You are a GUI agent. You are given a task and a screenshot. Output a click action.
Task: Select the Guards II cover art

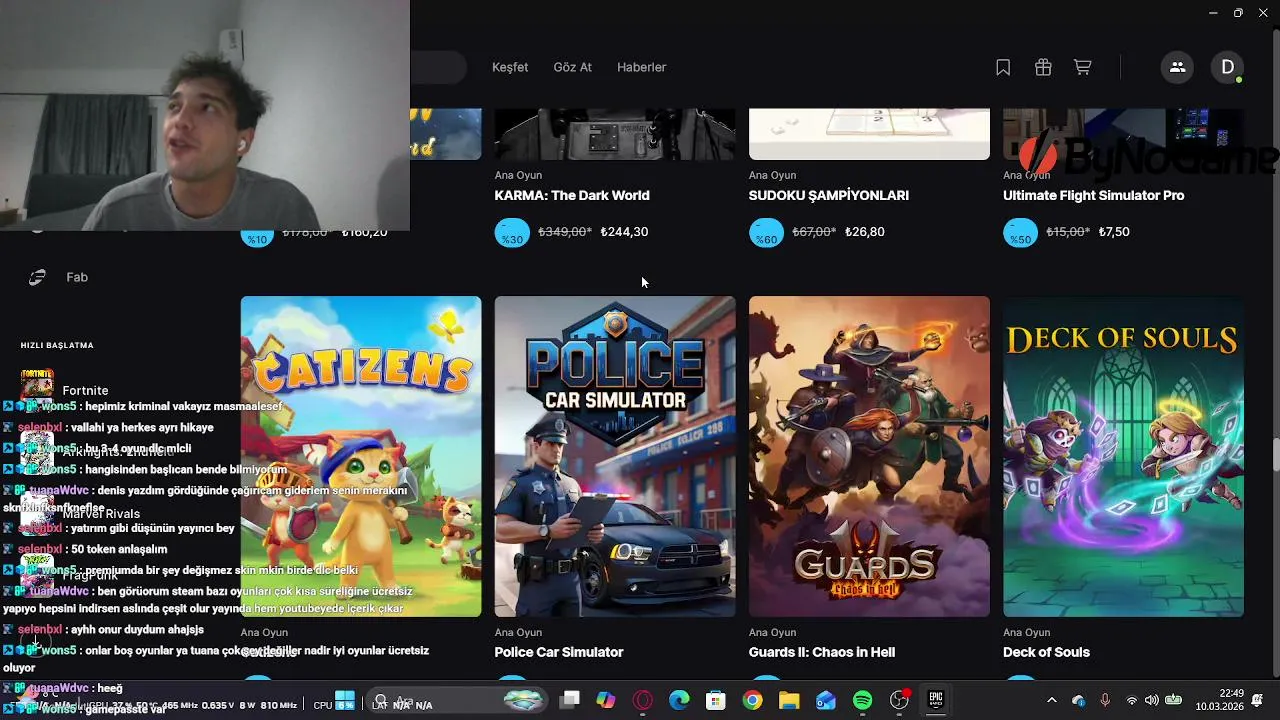(x=869, y=456)
